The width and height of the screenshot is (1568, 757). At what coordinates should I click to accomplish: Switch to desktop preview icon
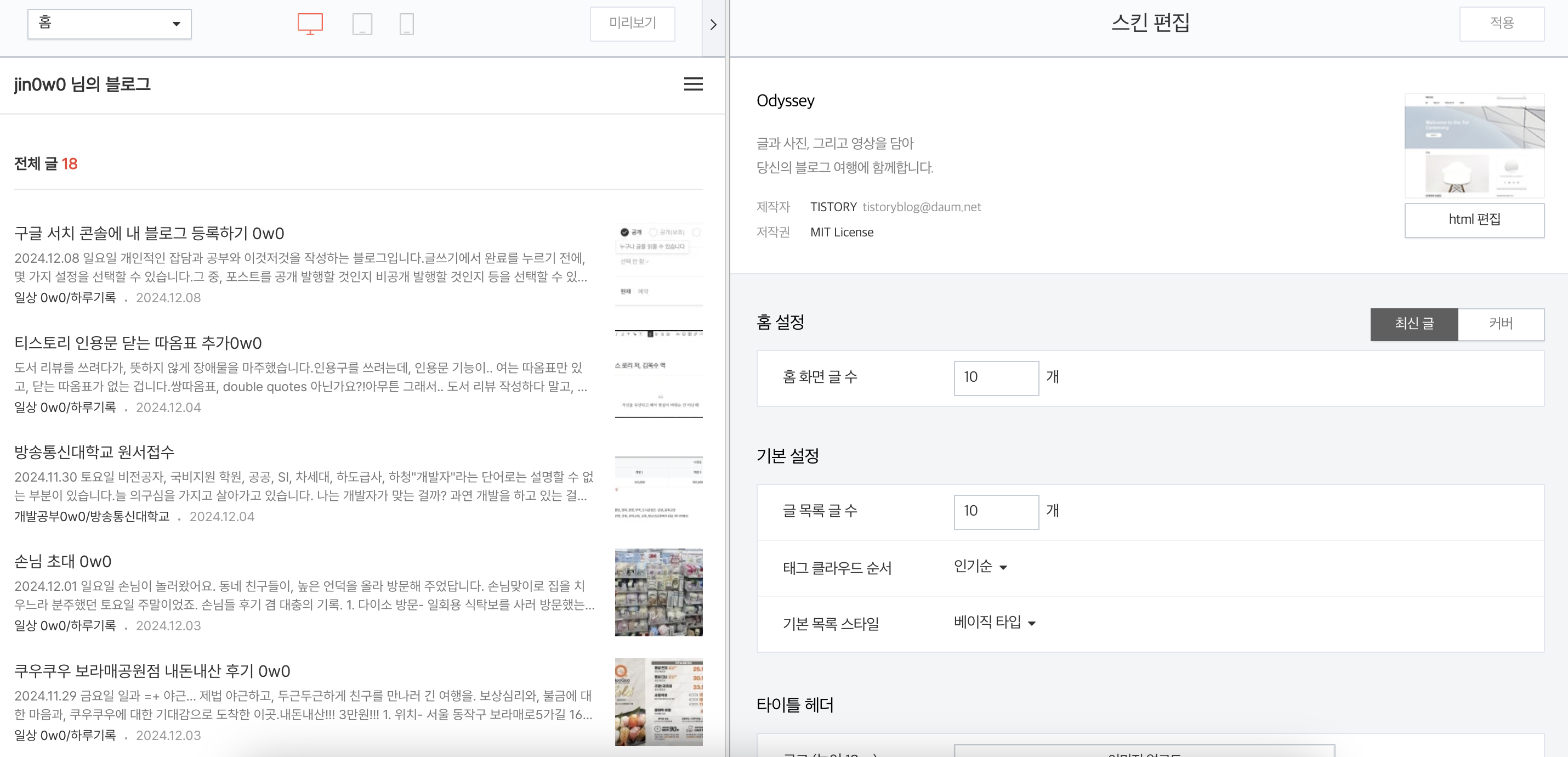[310, 24]
